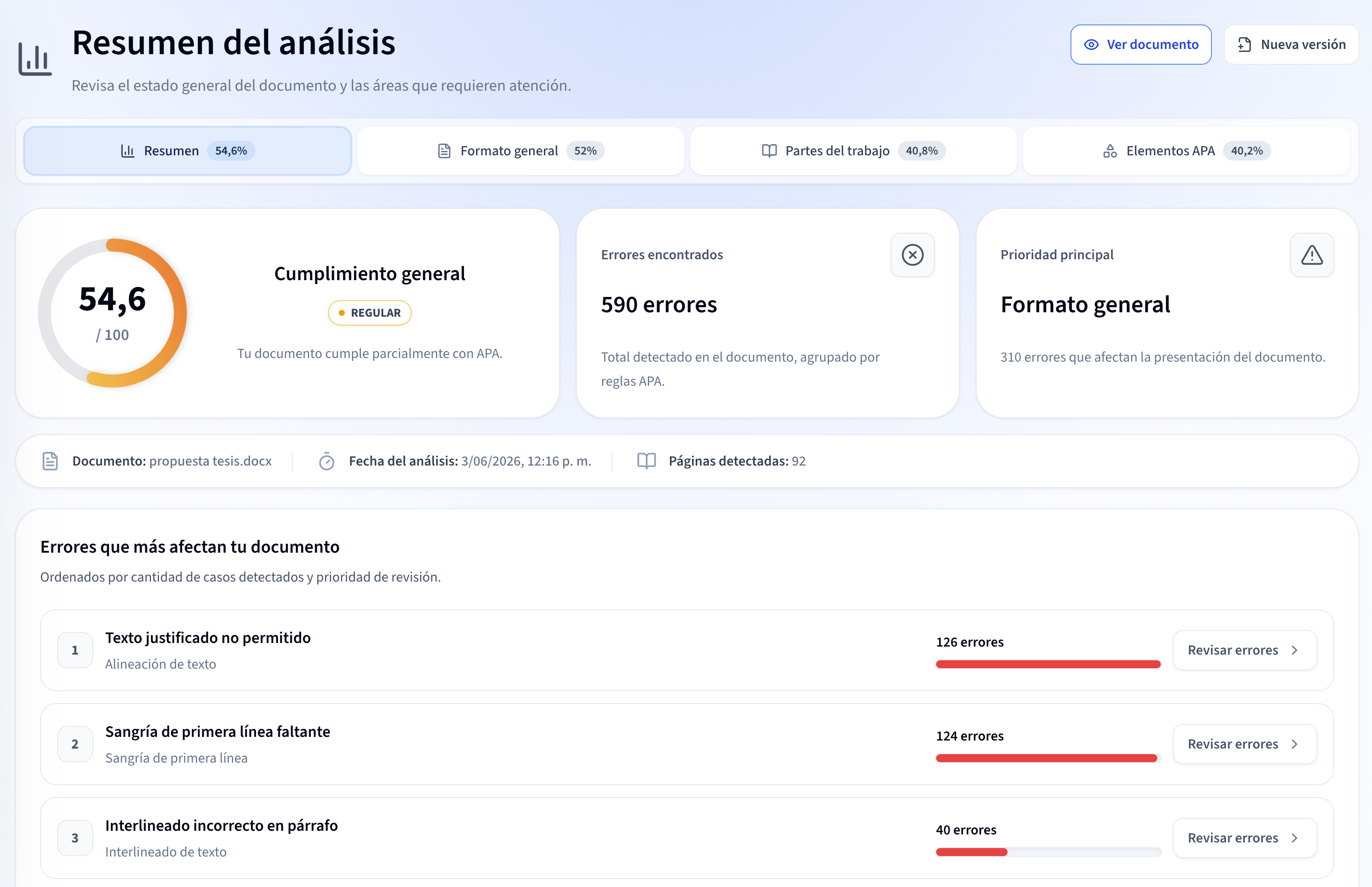Click the timer icon next to Fecha del análisis
The height and width of the screenshot is (887, 1372).
click(327, 461)
